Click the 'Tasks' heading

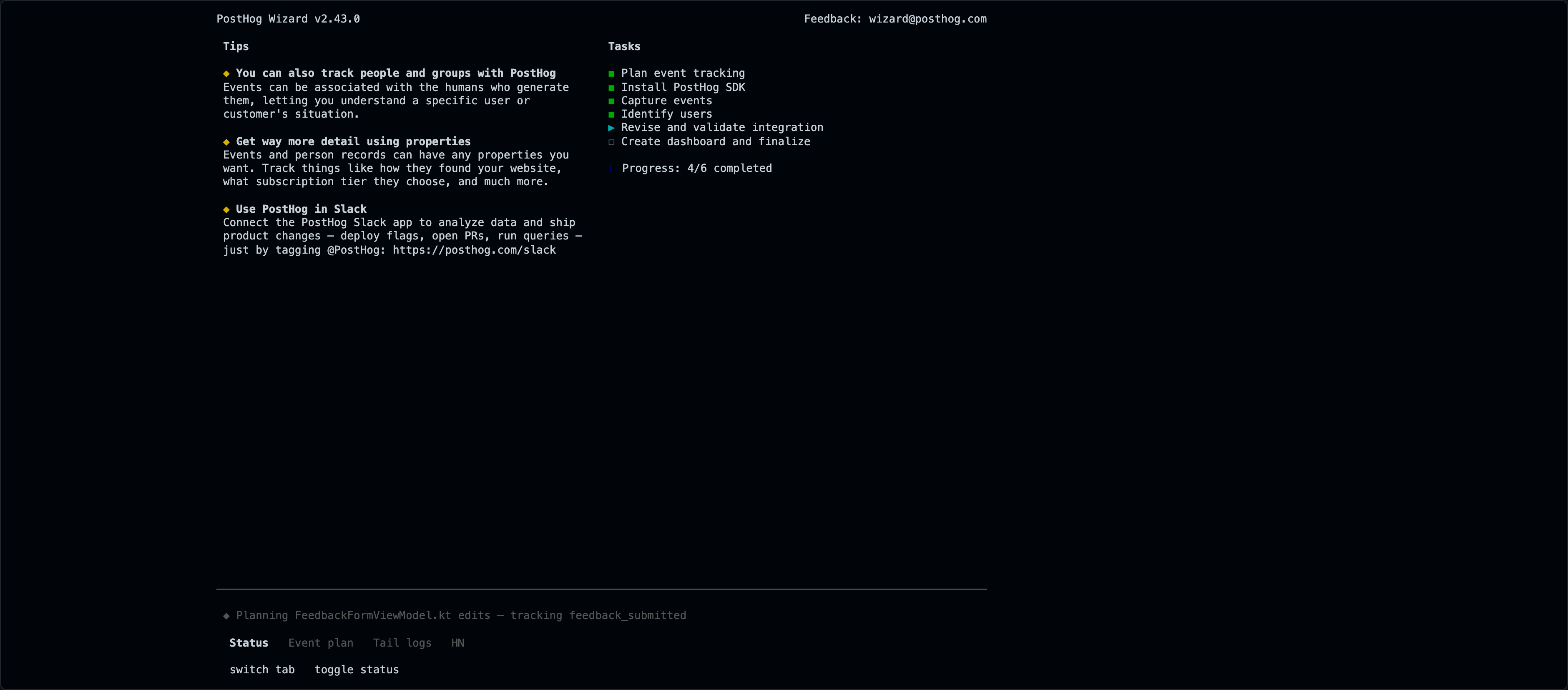pos(624,46)
